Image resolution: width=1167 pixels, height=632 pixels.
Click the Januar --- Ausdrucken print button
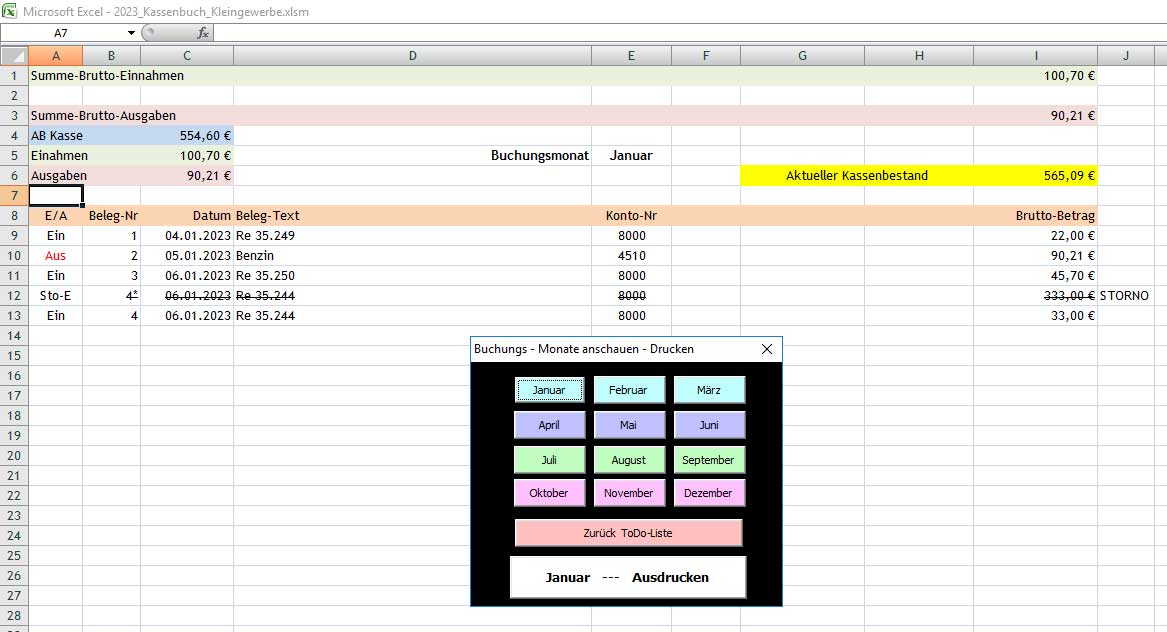(x=627, y=577)
